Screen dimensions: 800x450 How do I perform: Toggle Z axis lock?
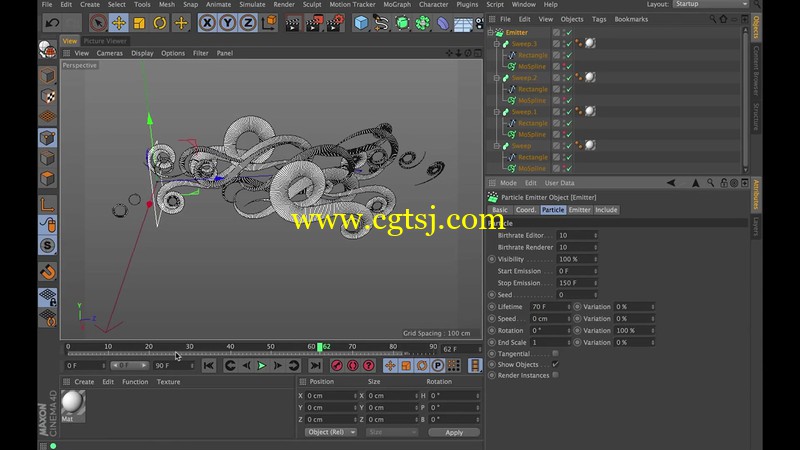point(248,23)
